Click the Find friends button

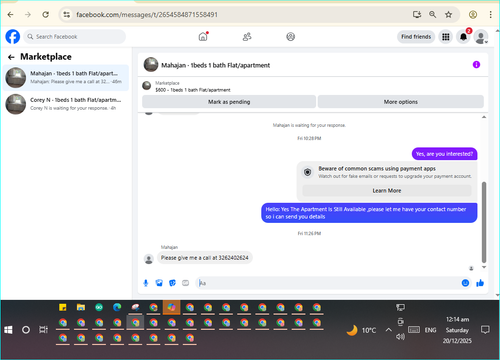tap(416, 37)
